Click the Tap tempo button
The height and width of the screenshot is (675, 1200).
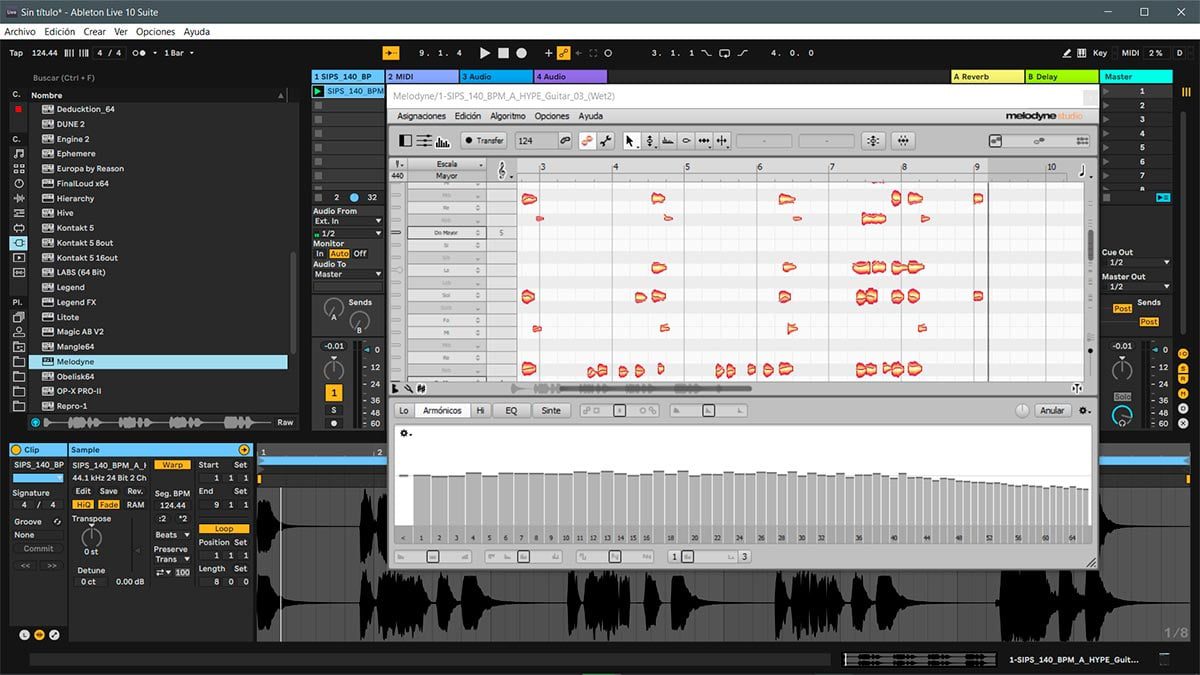[16, 53]
